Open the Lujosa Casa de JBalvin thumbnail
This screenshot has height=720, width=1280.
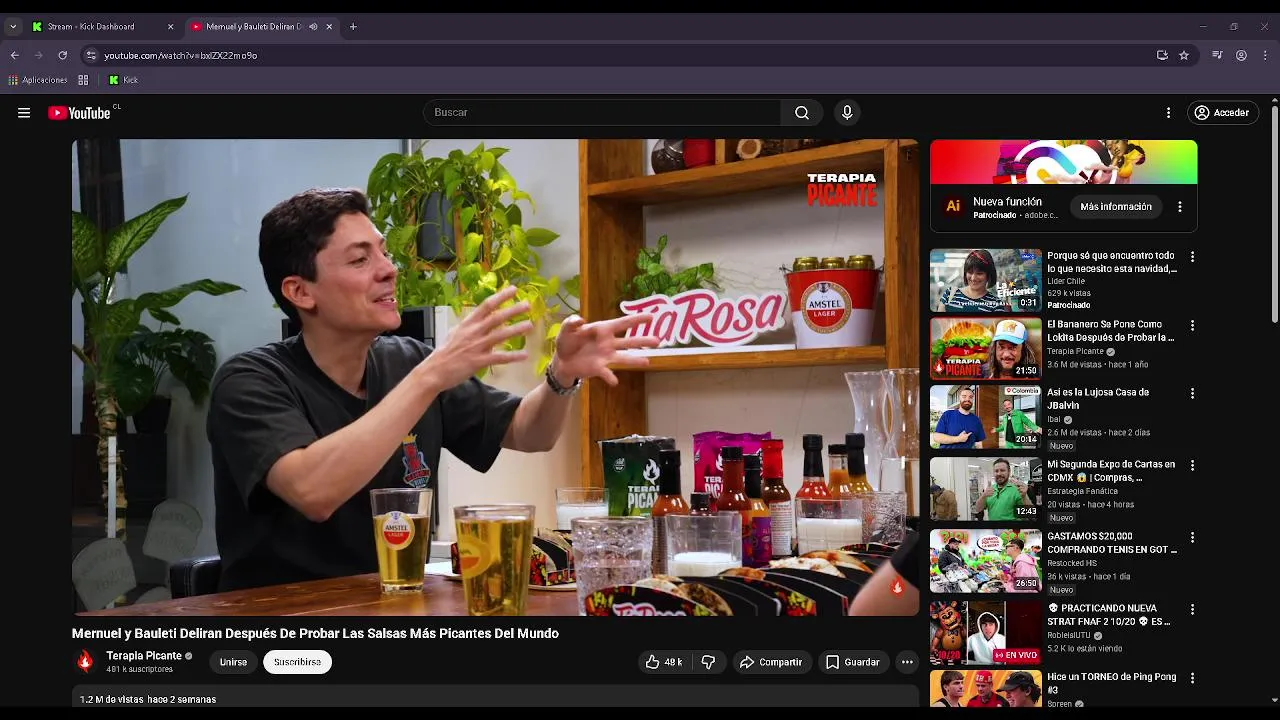(x=986, y=417)
